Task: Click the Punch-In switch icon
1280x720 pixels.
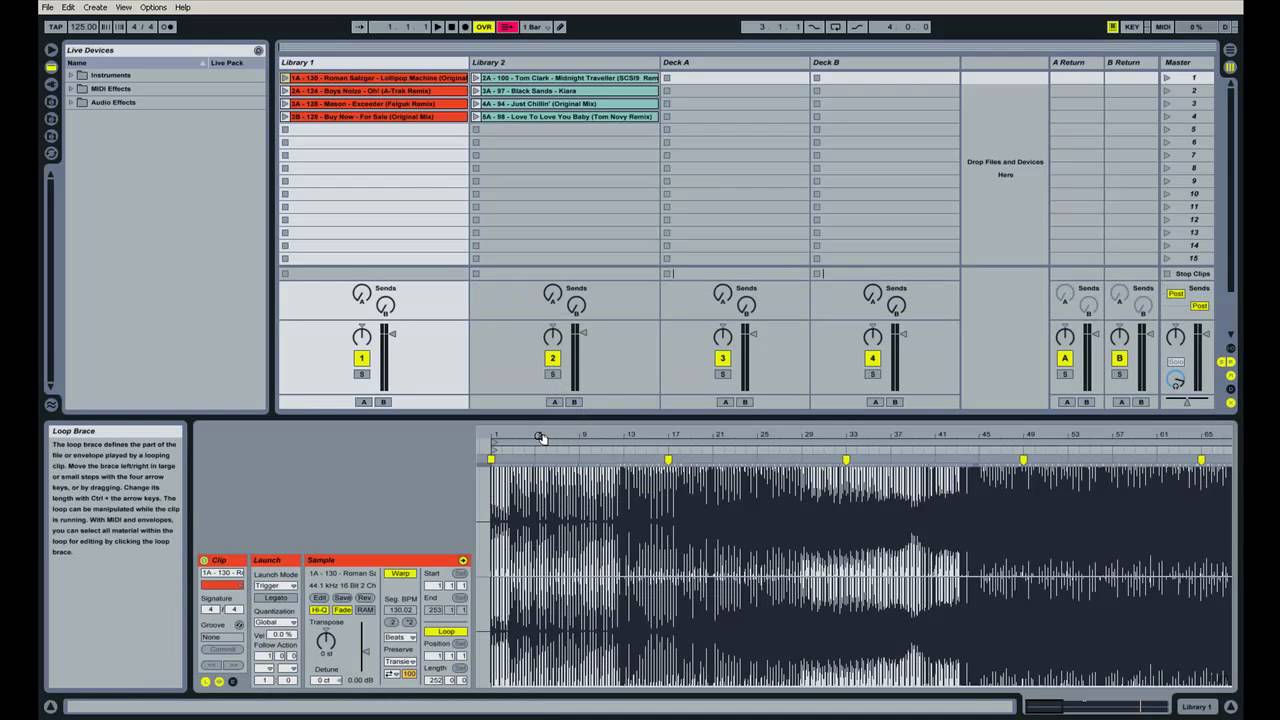Action: (814, 27)
